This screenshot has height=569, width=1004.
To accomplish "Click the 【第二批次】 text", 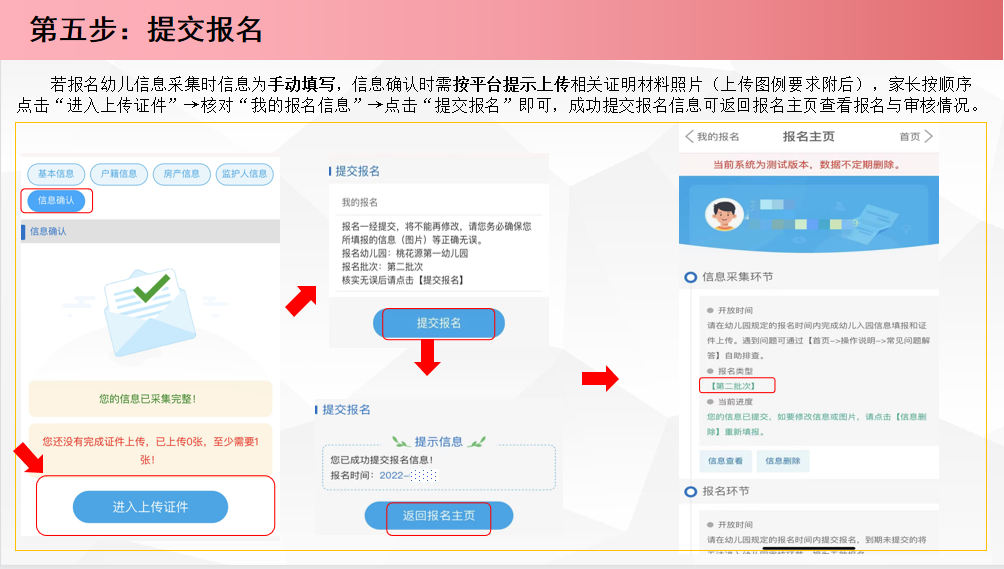I will coord(735,386).
